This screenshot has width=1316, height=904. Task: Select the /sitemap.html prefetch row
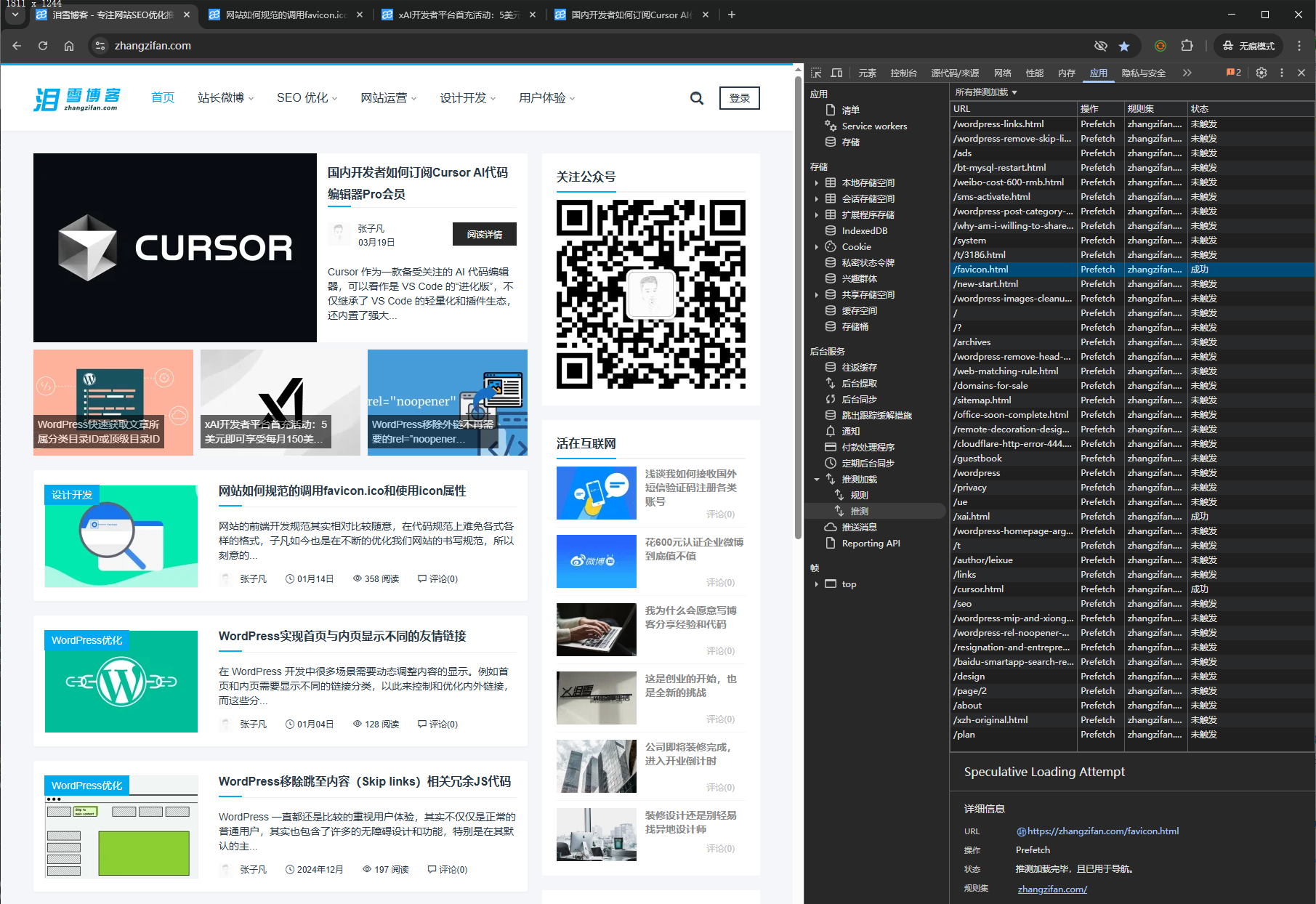coord(1132,400)
